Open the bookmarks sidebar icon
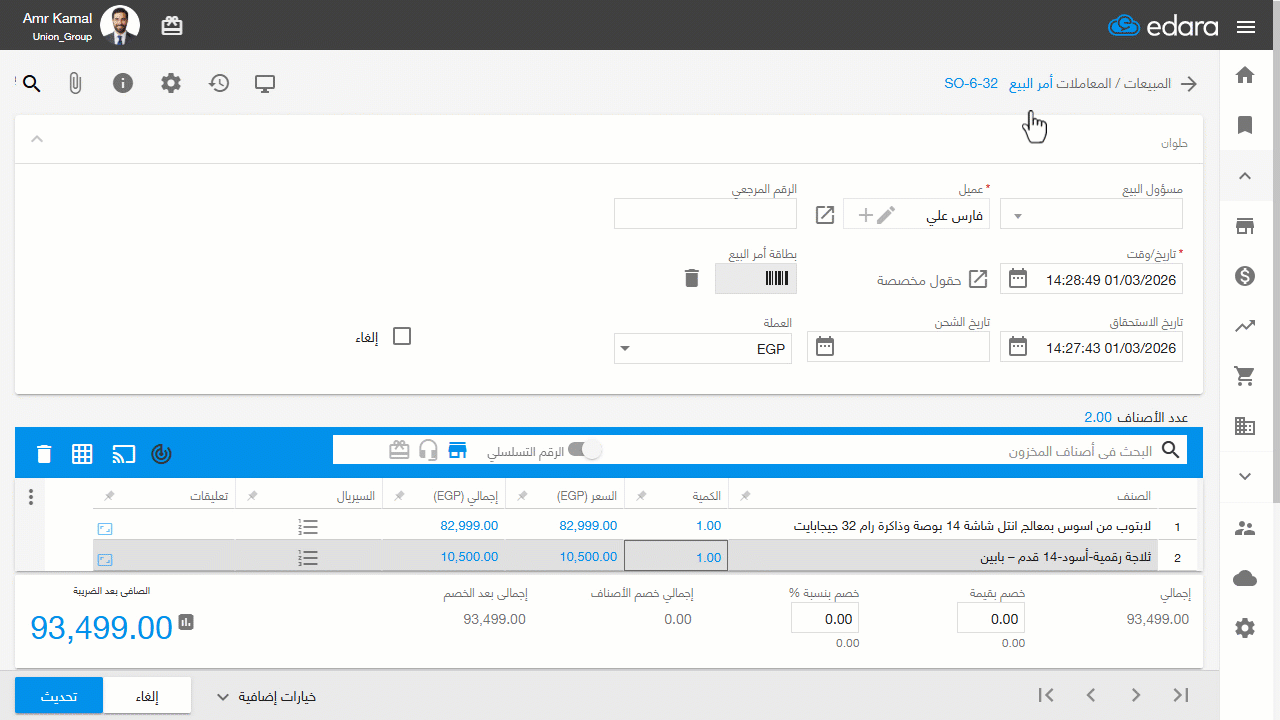1280x720 pixels. (1245, 125)
